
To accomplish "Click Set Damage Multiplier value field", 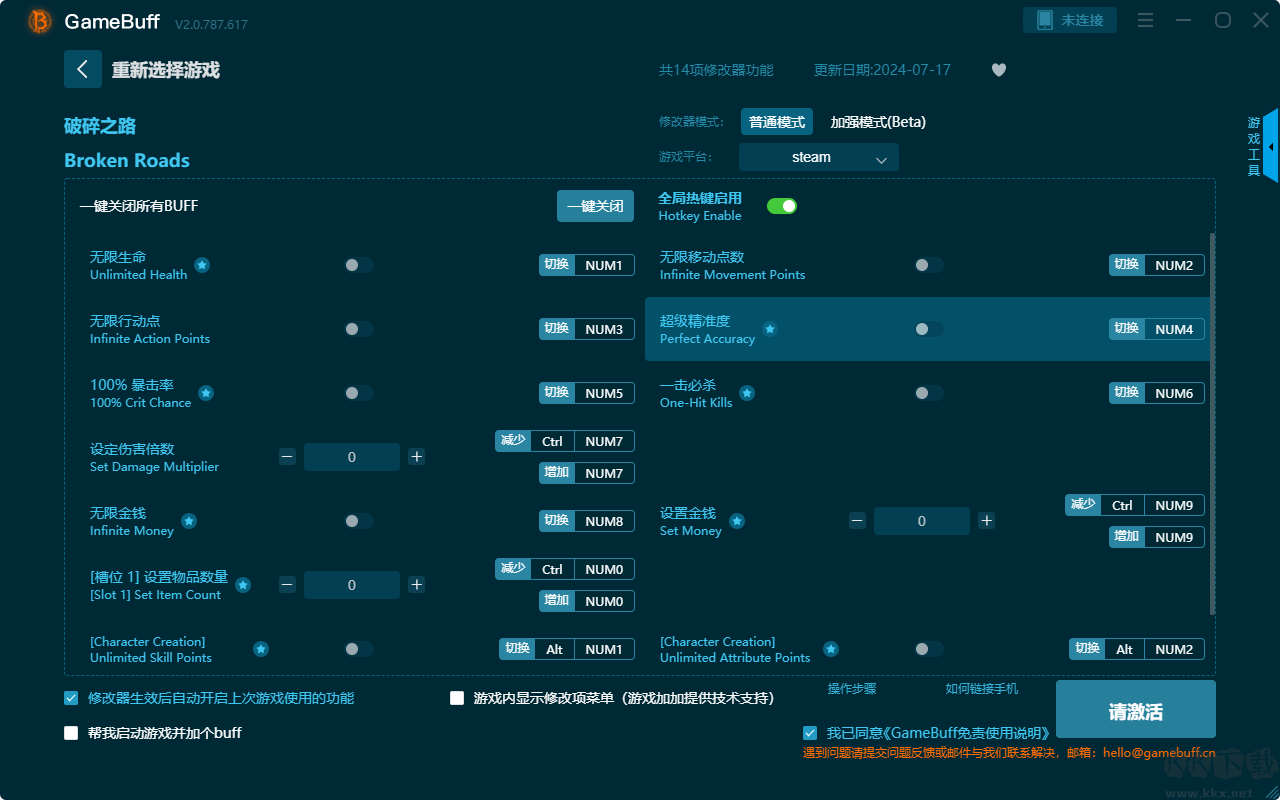I will 352,457.
